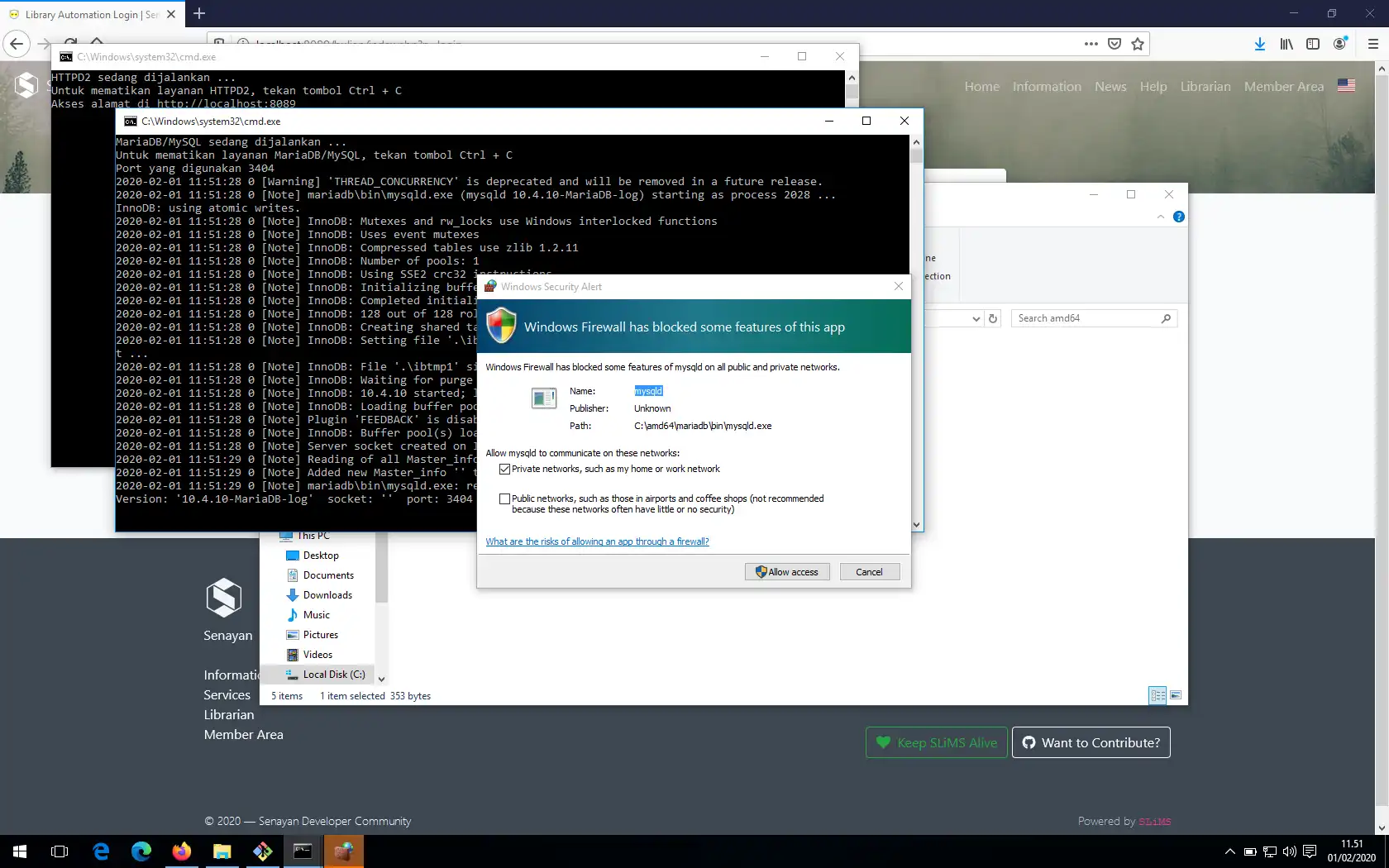Viewport: 1389px width, 868px height.
Task: Open a new Firefox tab
Action: 199,14
